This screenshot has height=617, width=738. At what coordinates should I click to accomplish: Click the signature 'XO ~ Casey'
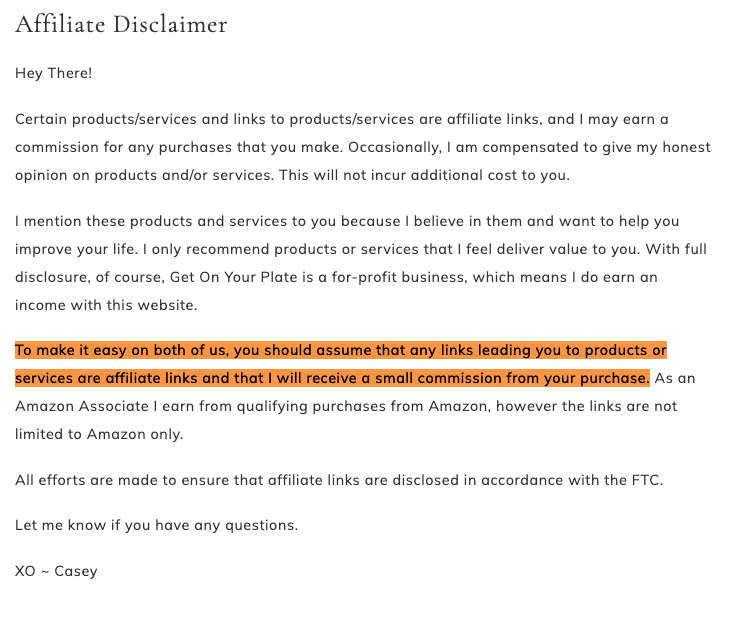click(x=56, y=571)
